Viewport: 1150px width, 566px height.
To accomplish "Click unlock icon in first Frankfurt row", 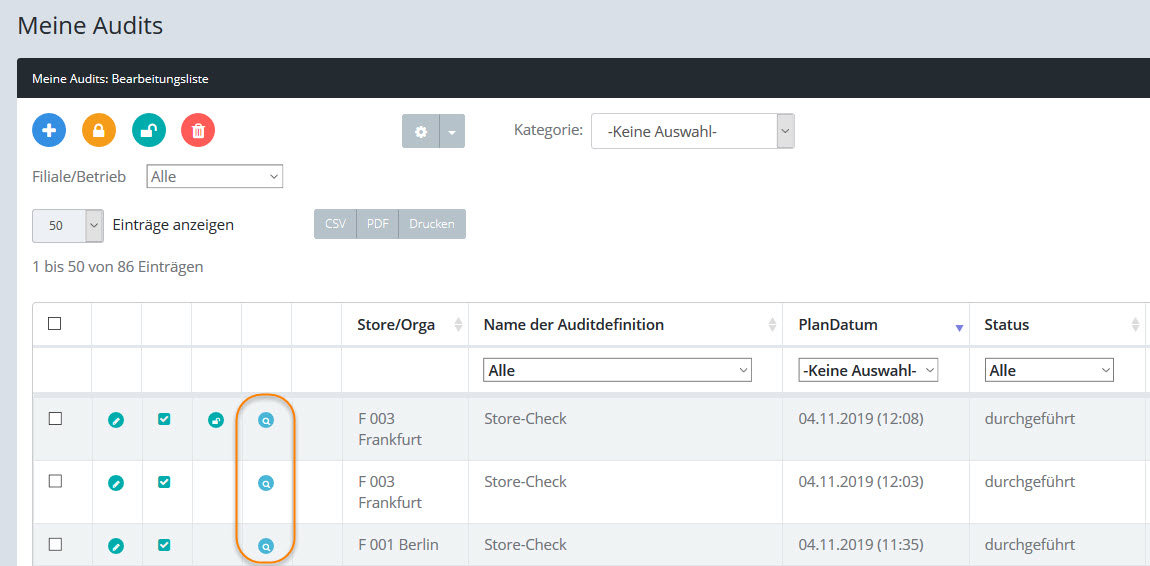I will pos(216,421).
